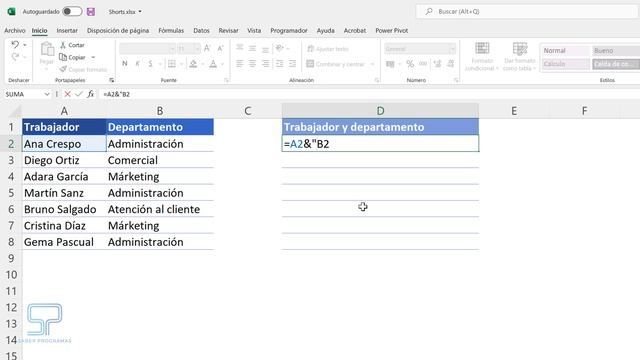Apply thousands separator style

point(423,64)
